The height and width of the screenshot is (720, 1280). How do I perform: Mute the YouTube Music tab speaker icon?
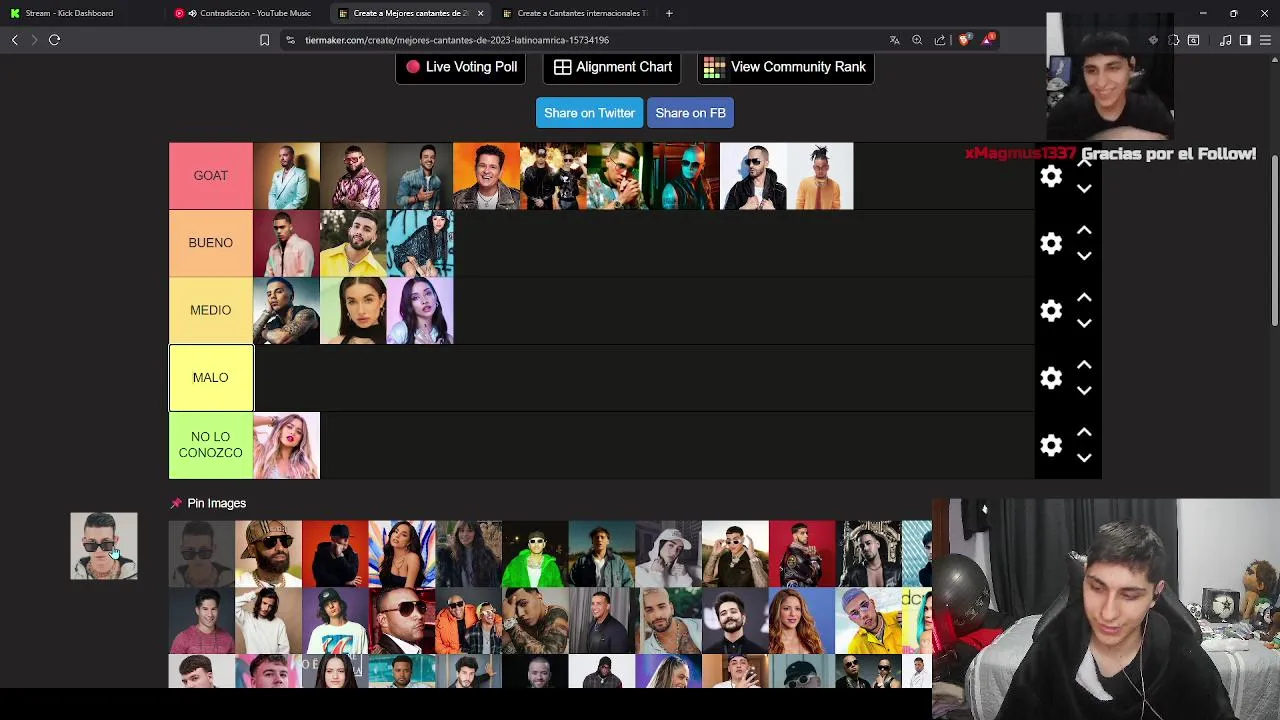(x=192, y=13)
